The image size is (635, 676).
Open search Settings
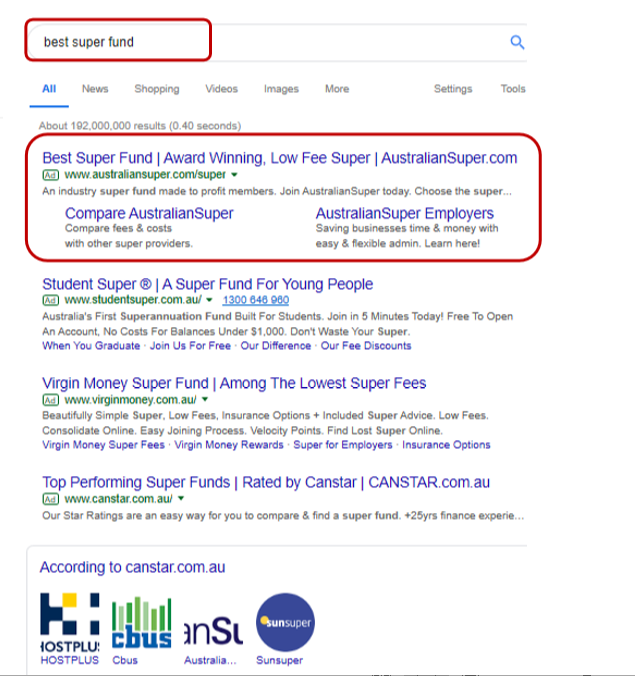tap(453, 89)
